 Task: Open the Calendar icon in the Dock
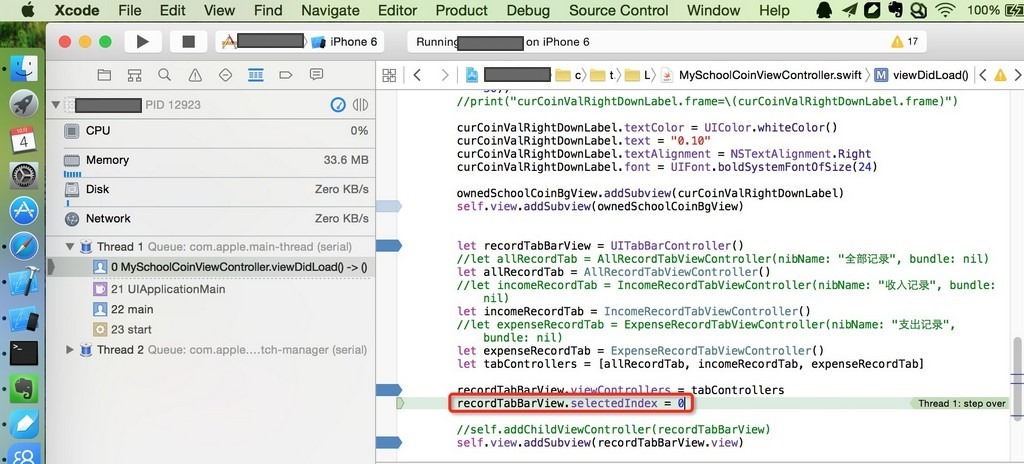coord(24,139)
